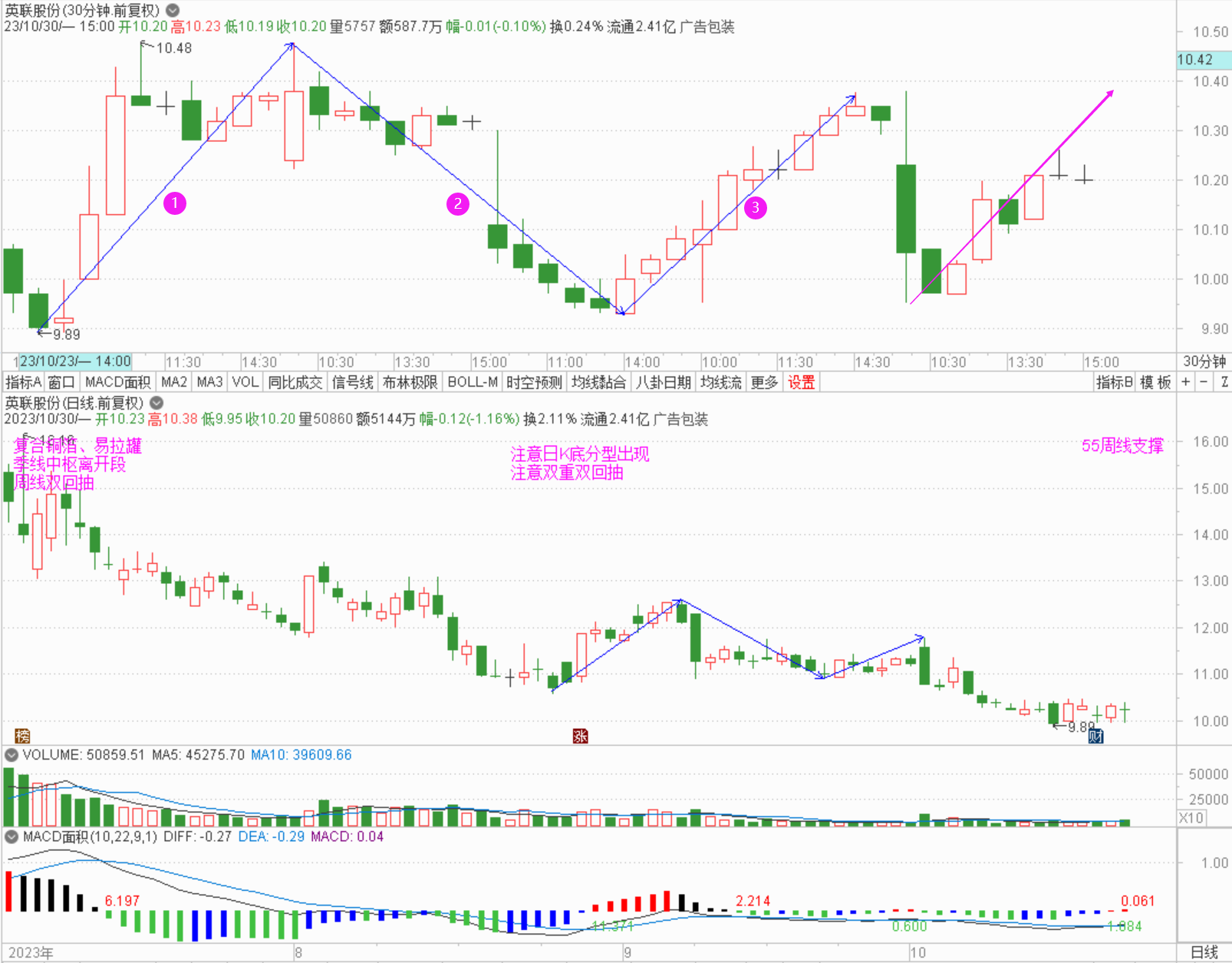Image resolution: width=1232 pixels, height=963 pixels.
Task: Switch indicator to MA2
Action: click(174, 382)
